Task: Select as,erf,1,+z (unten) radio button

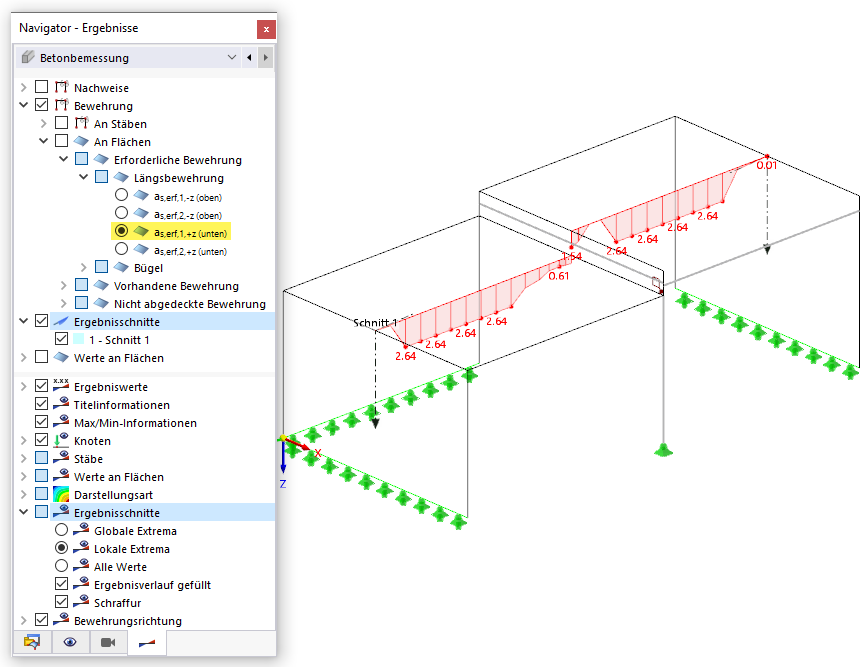Action: [x=121, y=231]
